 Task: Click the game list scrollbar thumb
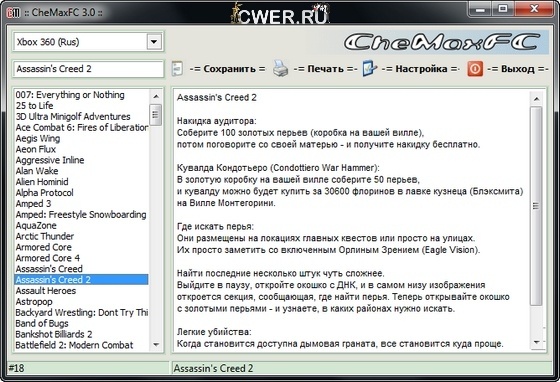tap(156, 115)
